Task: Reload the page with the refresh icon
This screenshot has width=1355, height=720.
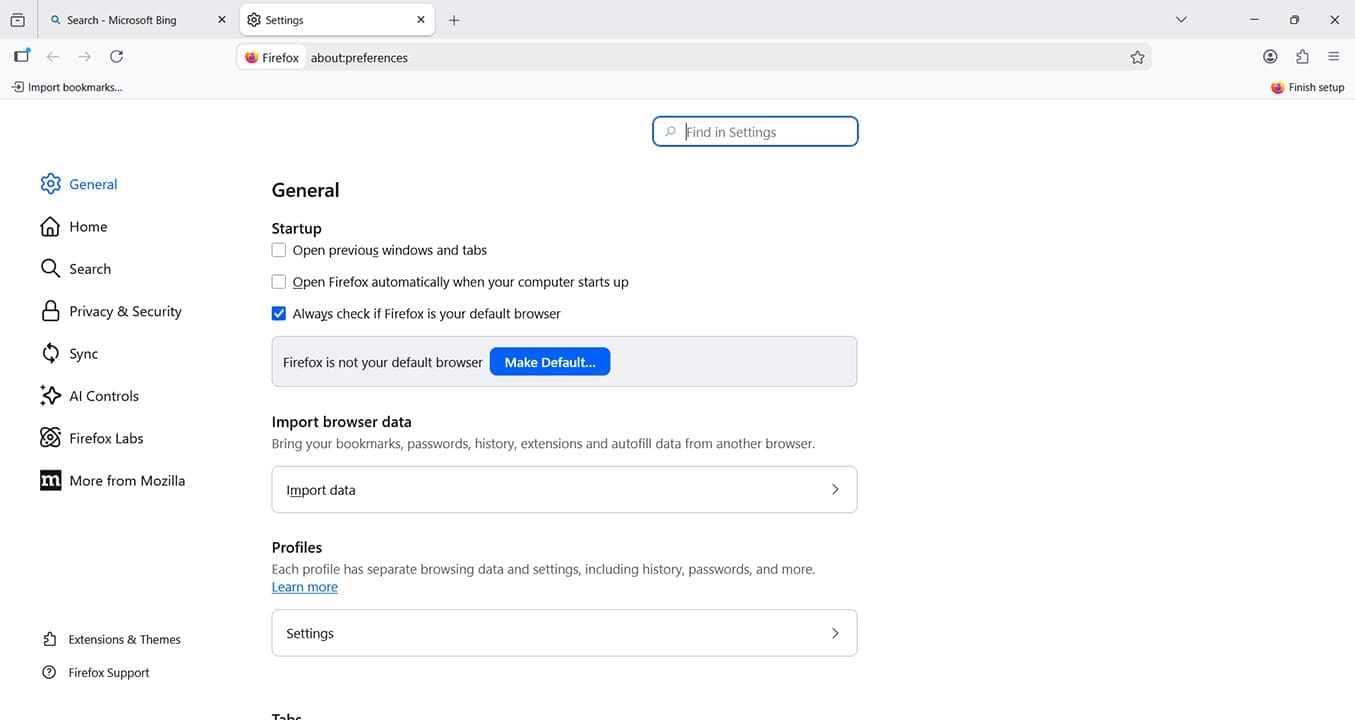Action: [117, 57]
